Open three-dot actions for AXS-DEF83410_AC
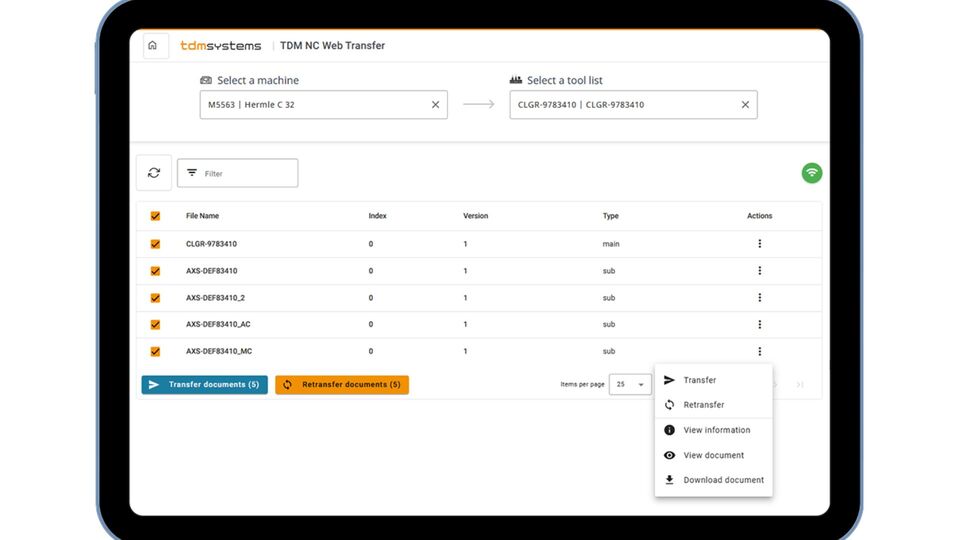The image size is (960, 540). (759, 325)
